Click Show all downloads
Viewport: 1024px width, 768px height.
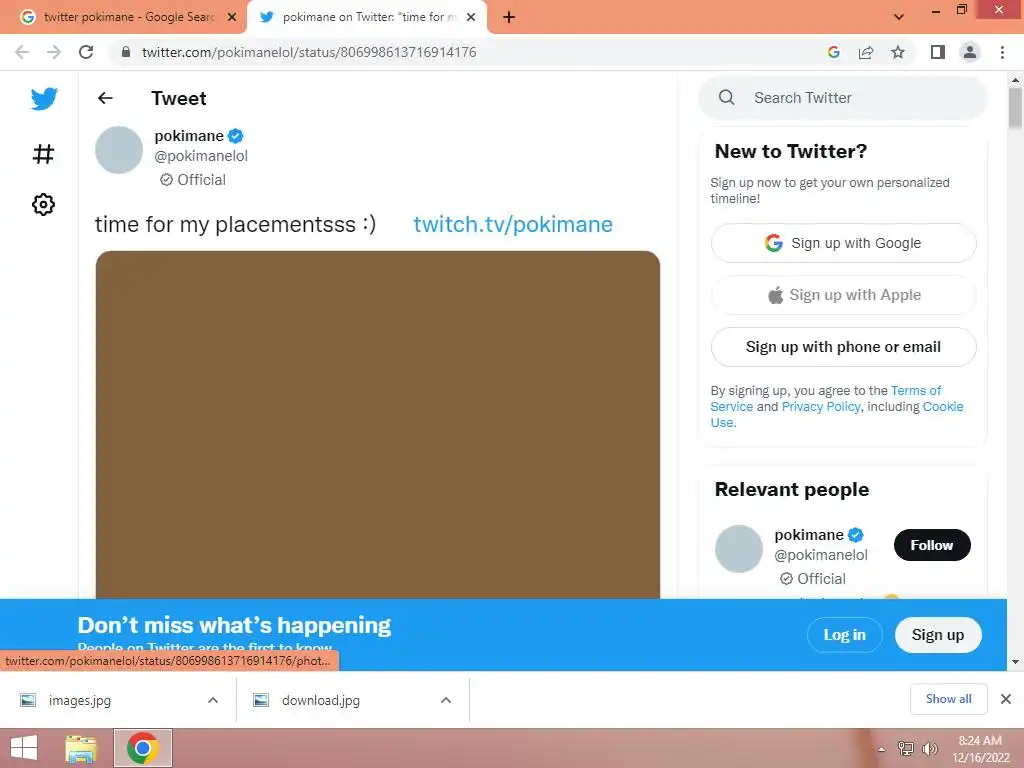tap(948, 699)
